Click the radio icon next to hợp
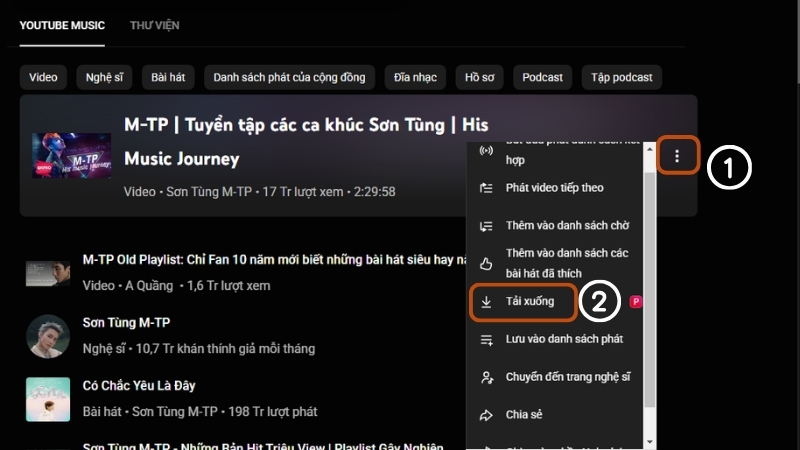Image resolution: width=800 pixels, height=450 pixels. (x=486, y=151)
